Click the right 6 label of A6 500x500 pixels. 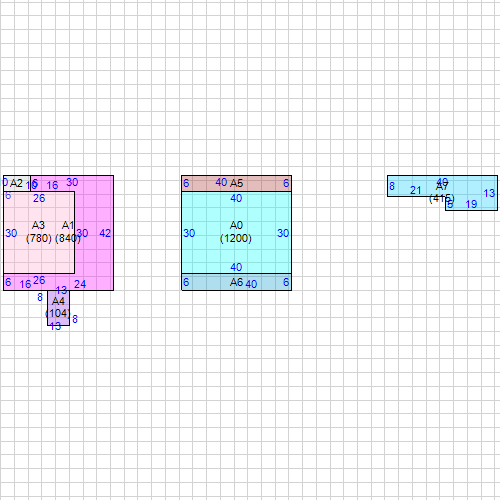pos(286,282)
